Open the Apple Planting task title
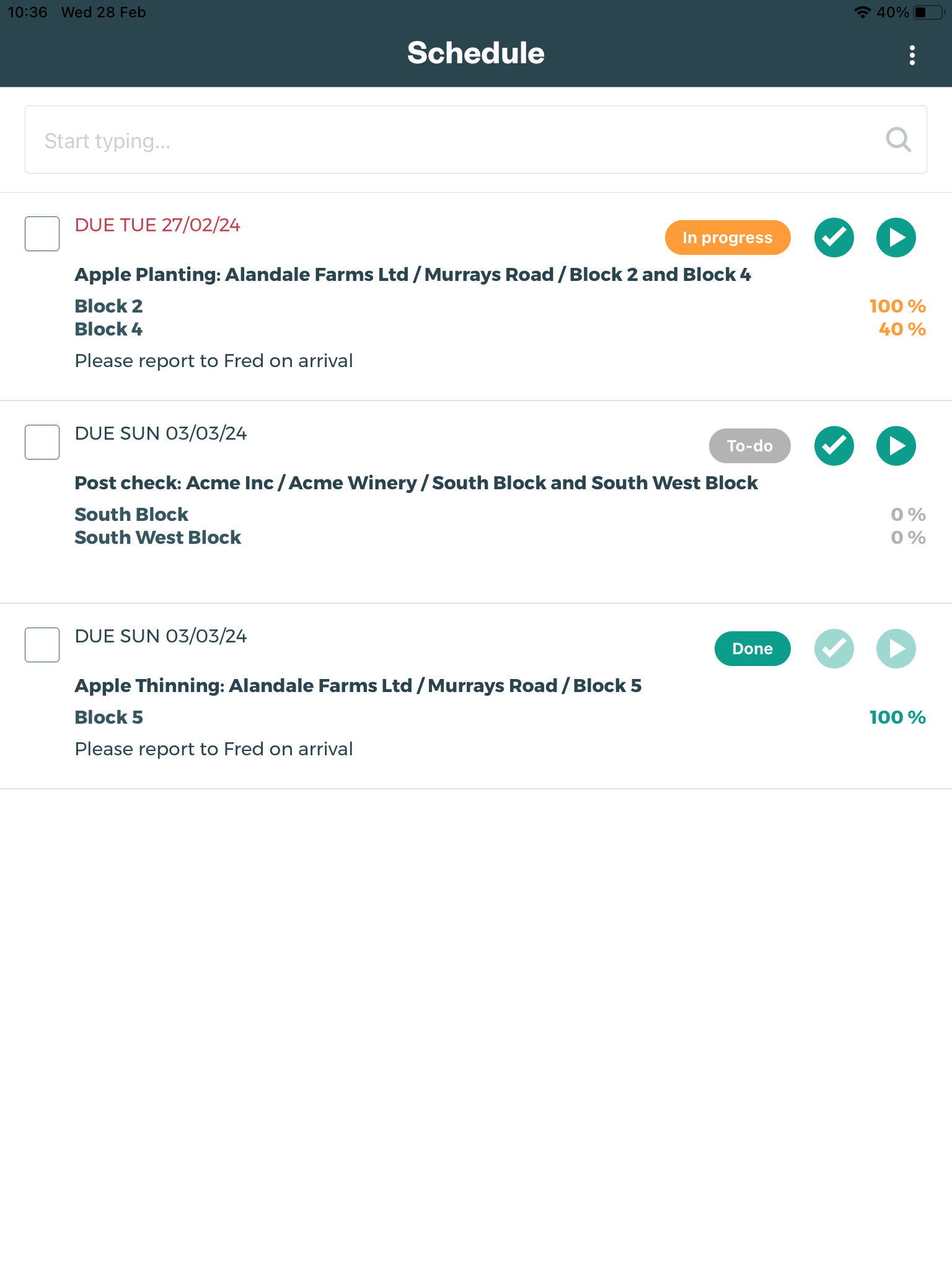Image resolution: width=952 pixels, height=1270 pixels. pyautogui.click(x=412, y=275)
